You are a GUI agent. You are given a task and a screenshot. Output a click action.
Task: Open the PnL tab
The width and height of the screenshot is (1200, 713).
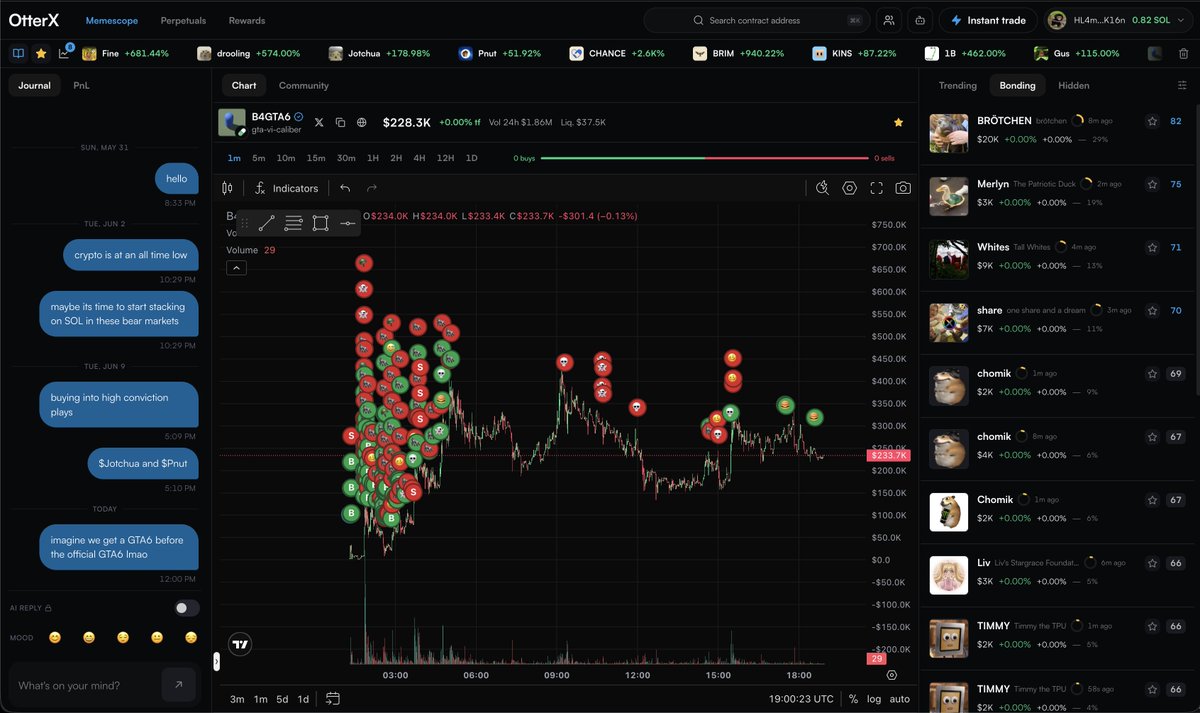(81, 86)
